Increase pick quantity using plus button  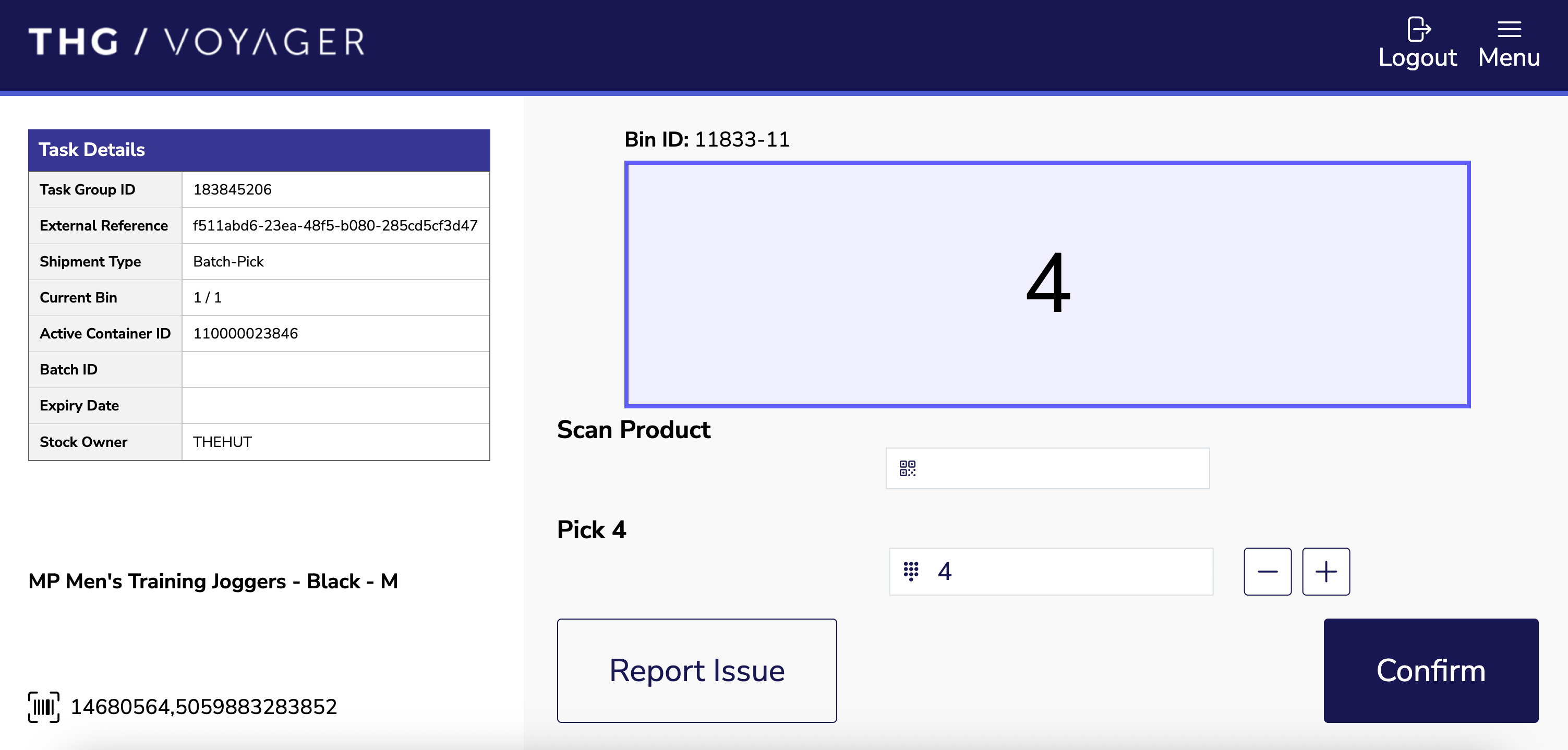pos(1326,571)
